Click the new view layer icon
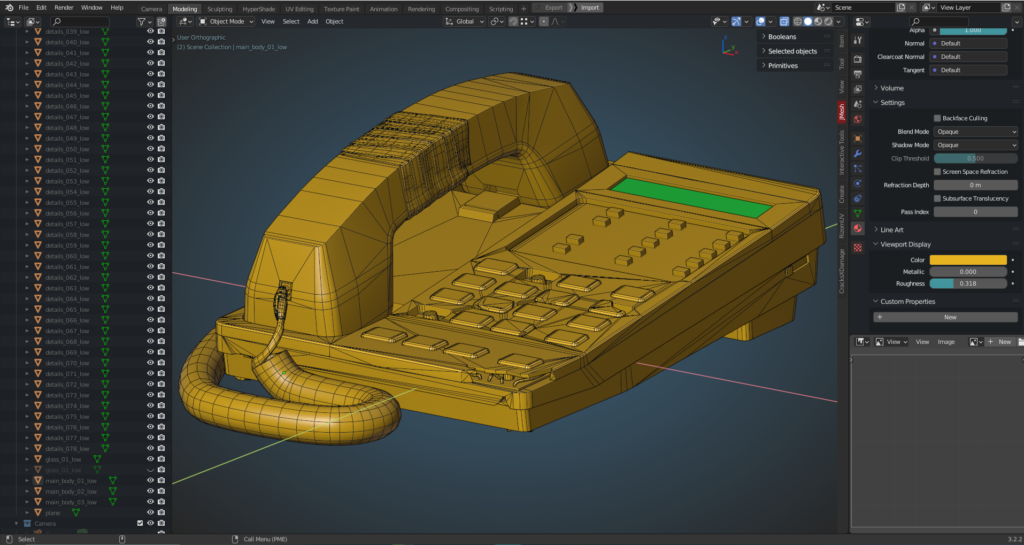 1006,8
